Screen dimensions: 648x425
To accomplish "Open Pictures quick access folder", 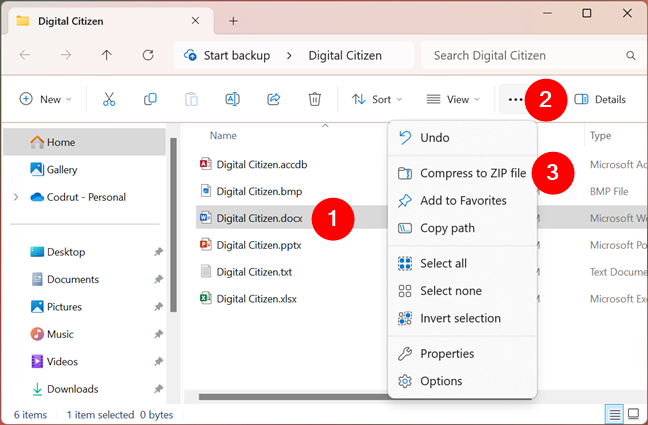I will (x=84, y=307).
